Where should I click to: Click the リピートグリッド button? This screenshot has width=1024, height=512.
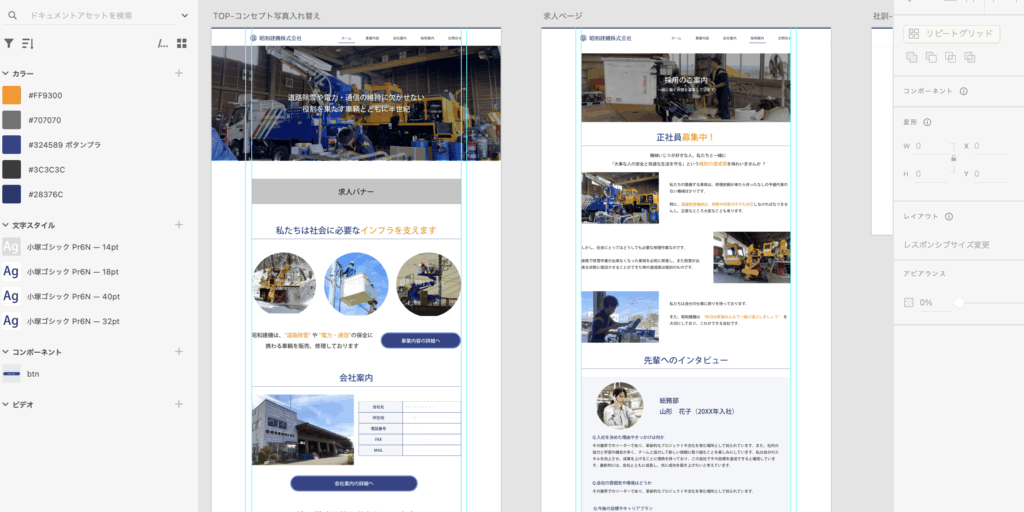(x=951, y=34)
